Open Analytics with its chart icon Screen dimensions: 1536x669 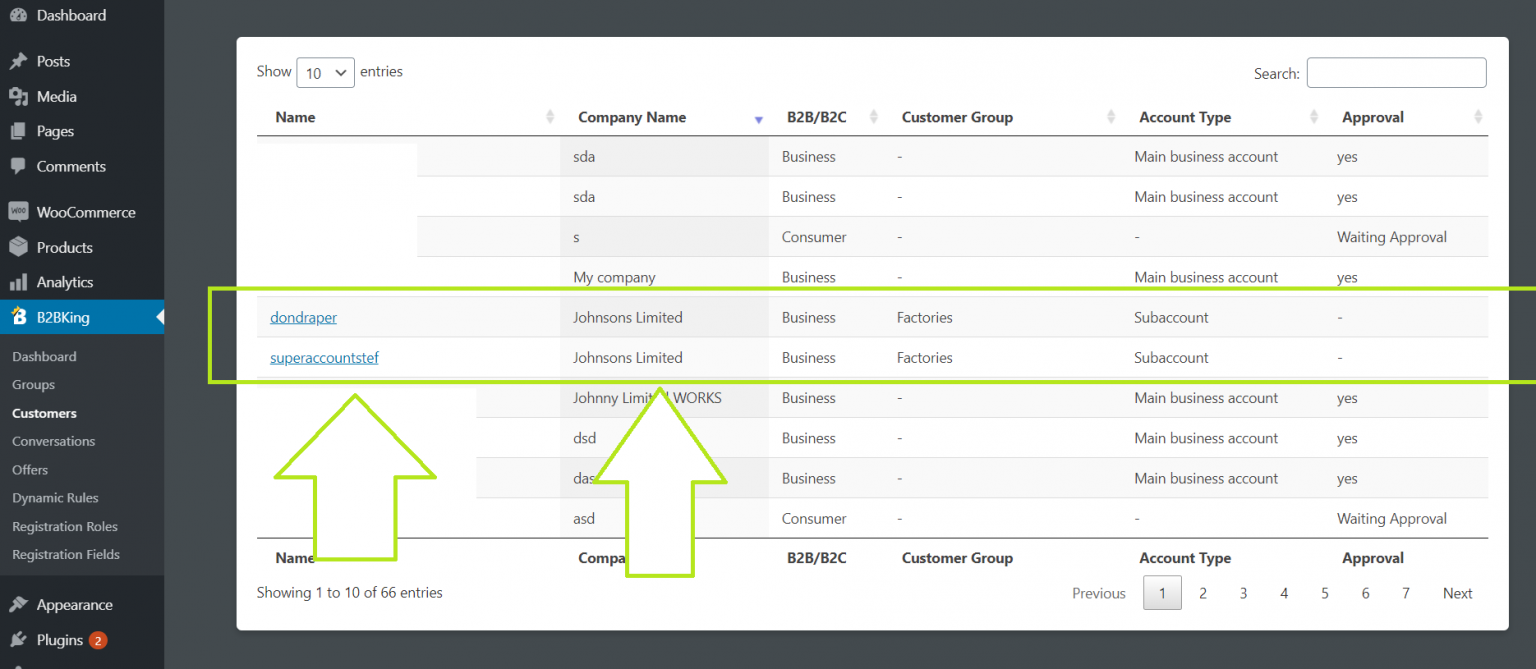[20, 282]
